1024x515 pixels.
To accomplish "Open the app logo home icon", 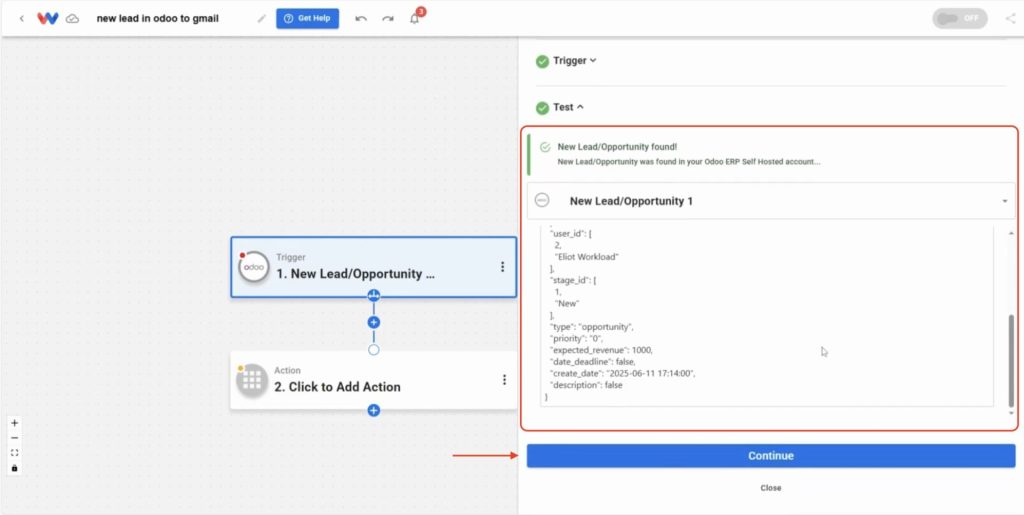I will coord(48,18).
